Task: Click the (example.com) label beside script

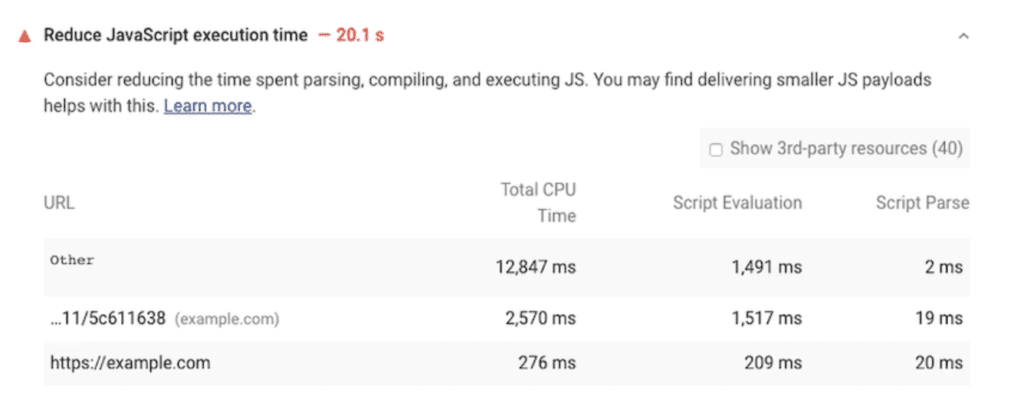Action: [227, 319]
